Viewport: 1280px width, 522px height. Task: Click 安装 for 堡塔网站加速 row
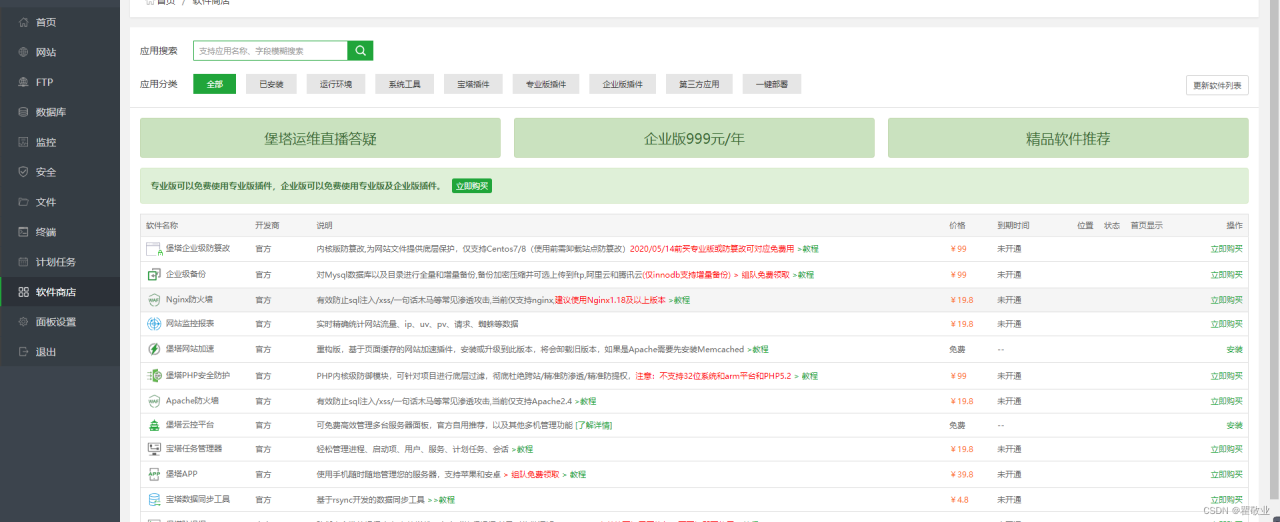[1234, 349]
